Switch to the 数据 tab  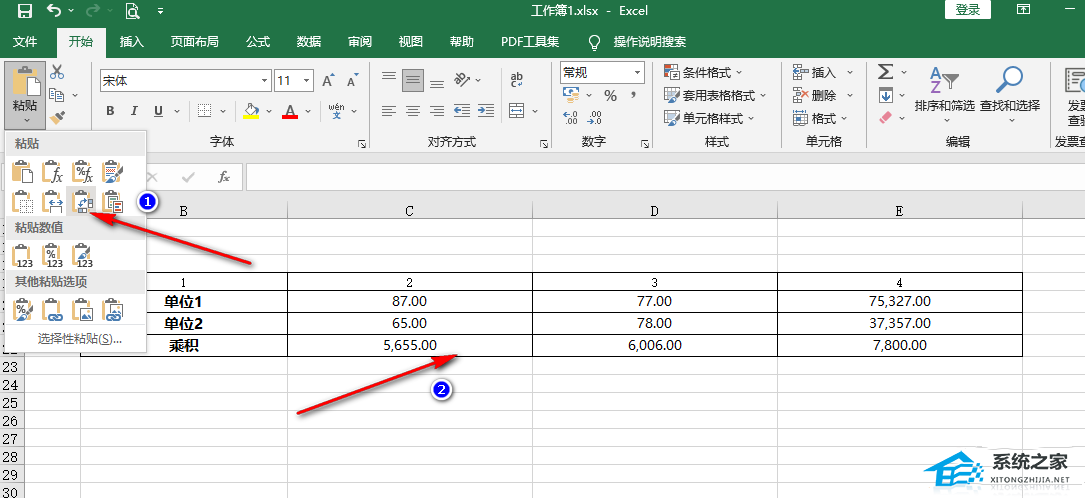coord(309,42)
